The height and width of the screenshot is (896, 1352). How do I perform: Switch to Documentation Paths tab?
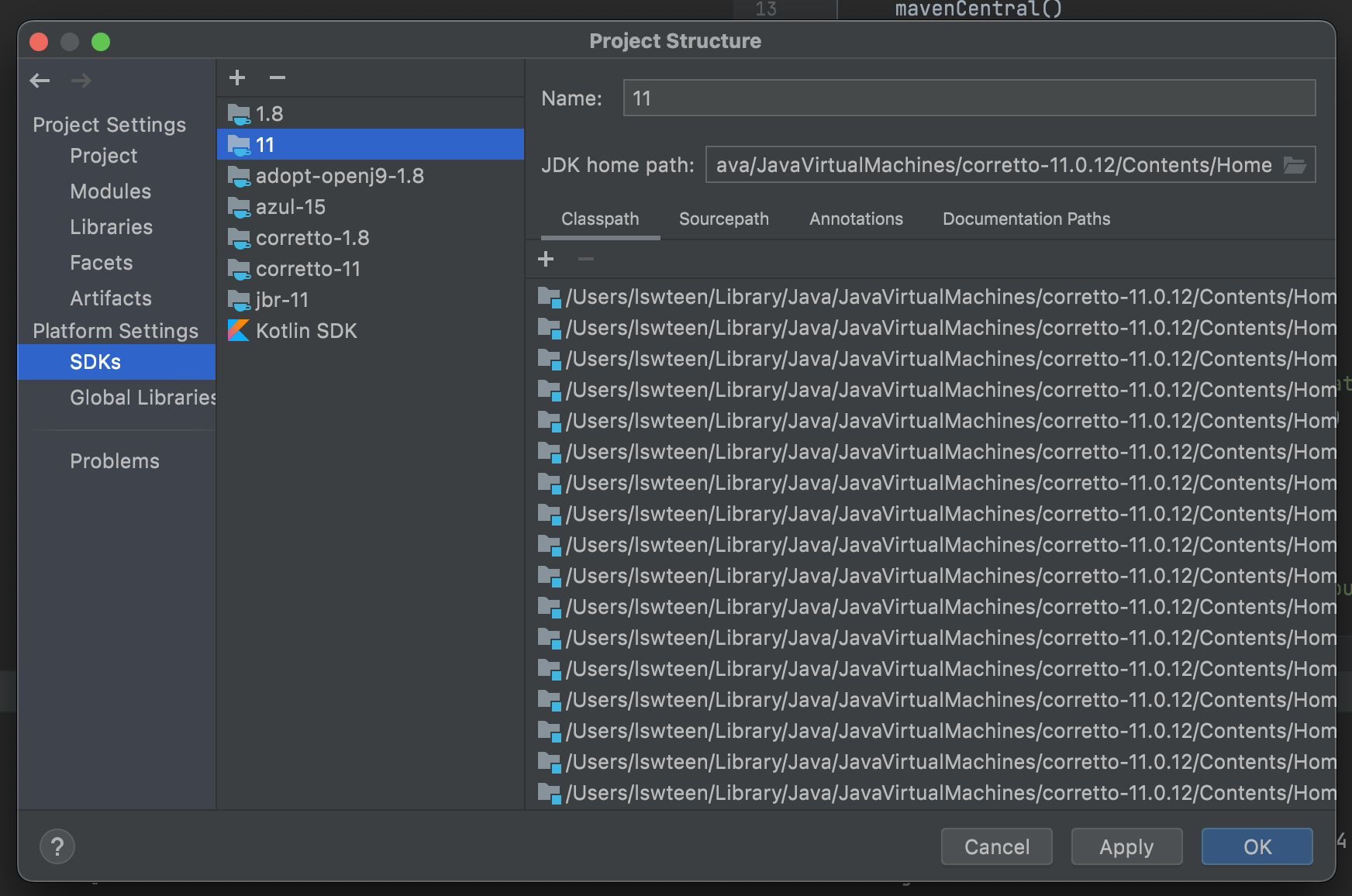(x=1026, y=219)
